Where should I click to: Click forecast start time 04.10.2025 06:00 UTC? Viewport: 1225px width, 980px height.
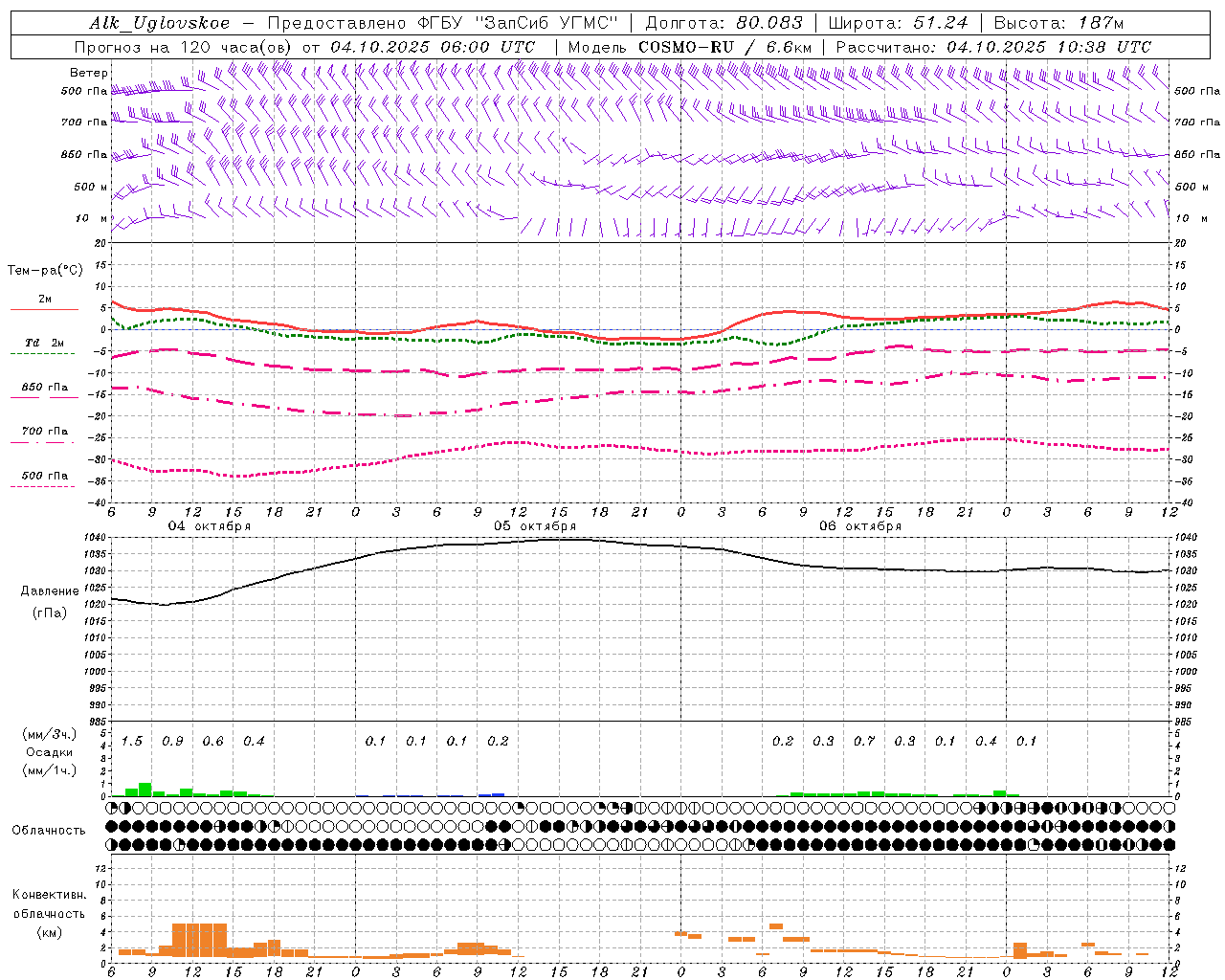433,47
